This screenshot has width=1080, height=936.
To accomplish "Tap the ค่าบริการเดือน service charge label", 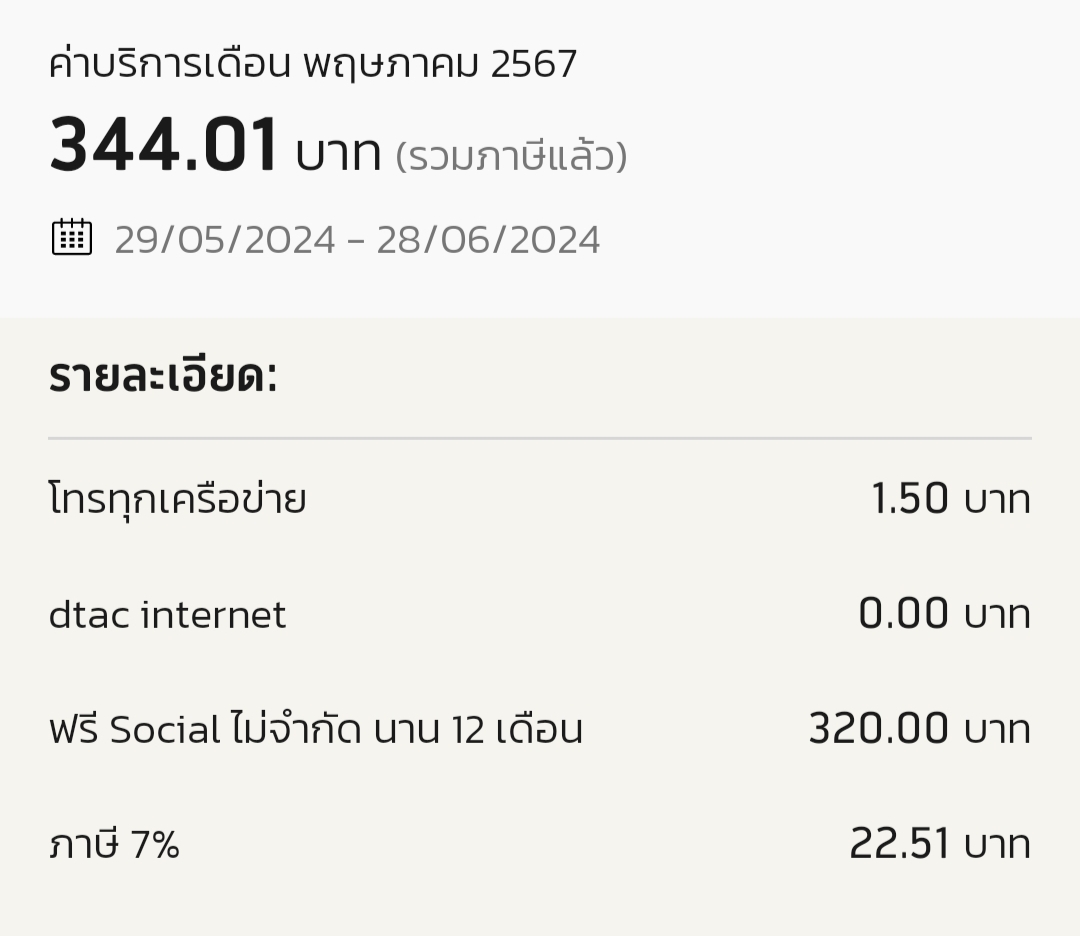I will [170, 63].
